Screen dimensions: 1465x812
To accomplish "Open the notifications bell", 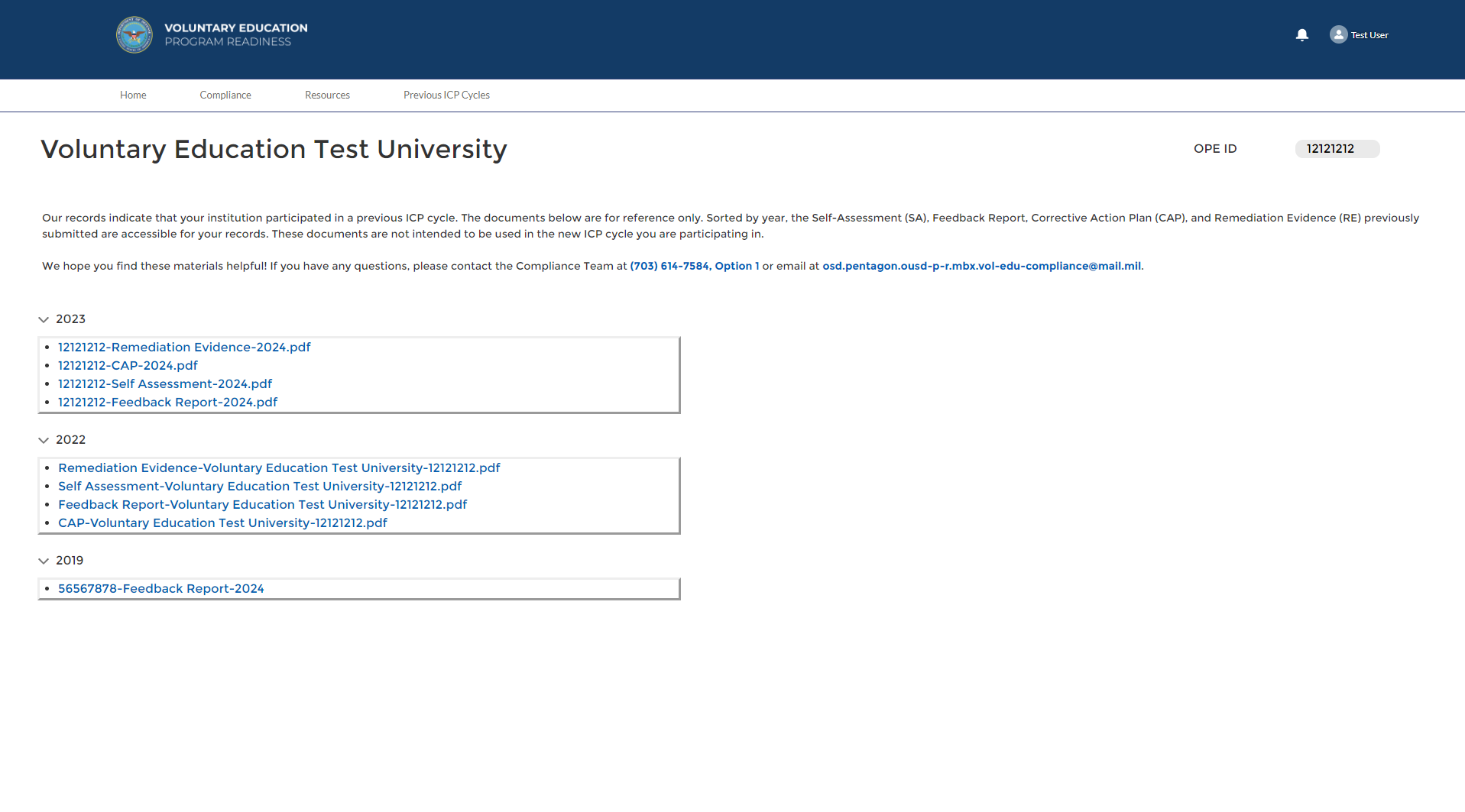I will tap(1302, 35).
